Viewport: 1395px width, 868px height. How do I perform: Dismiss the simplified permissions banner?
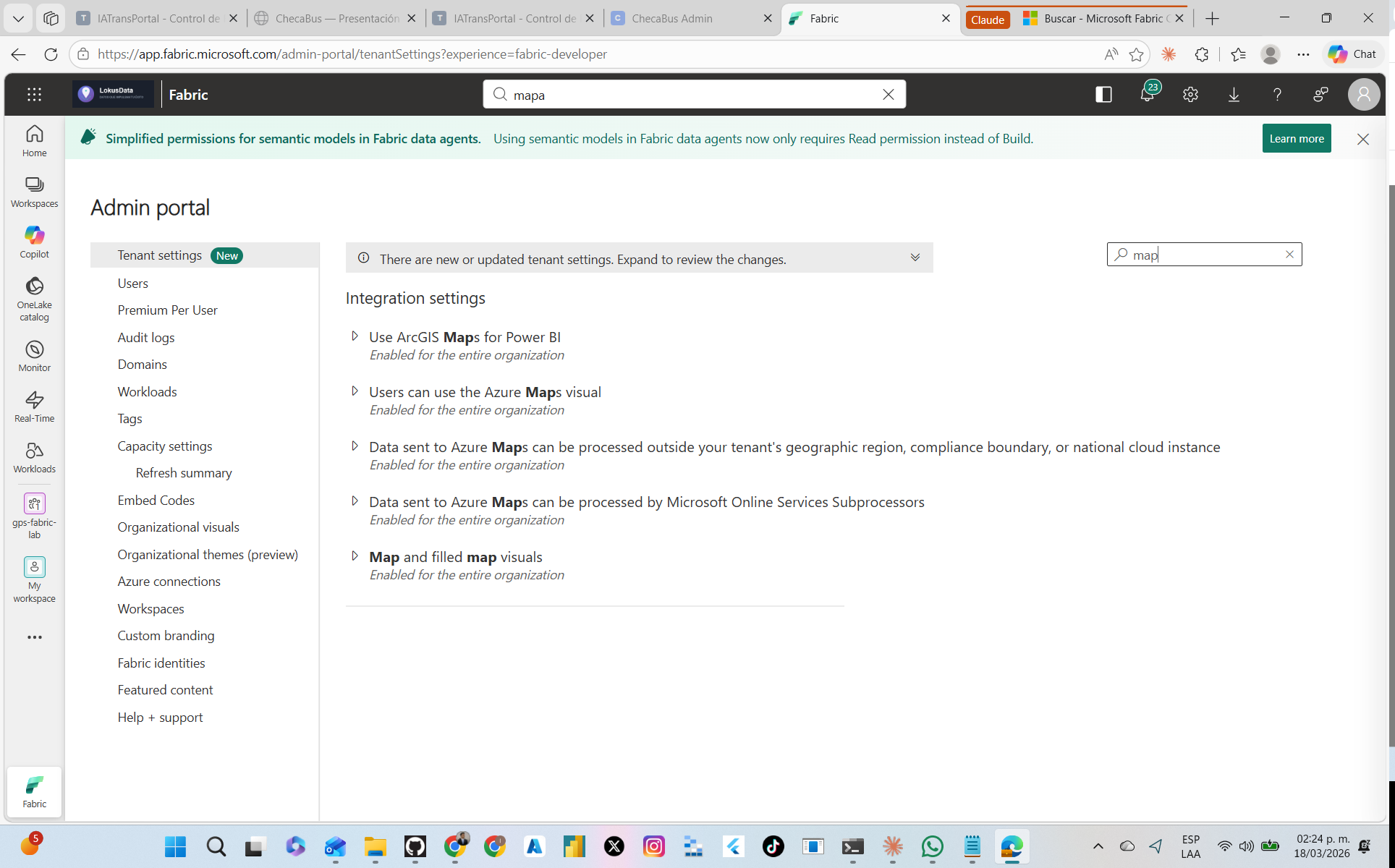pyautogui.click(x=1362, y=139)
